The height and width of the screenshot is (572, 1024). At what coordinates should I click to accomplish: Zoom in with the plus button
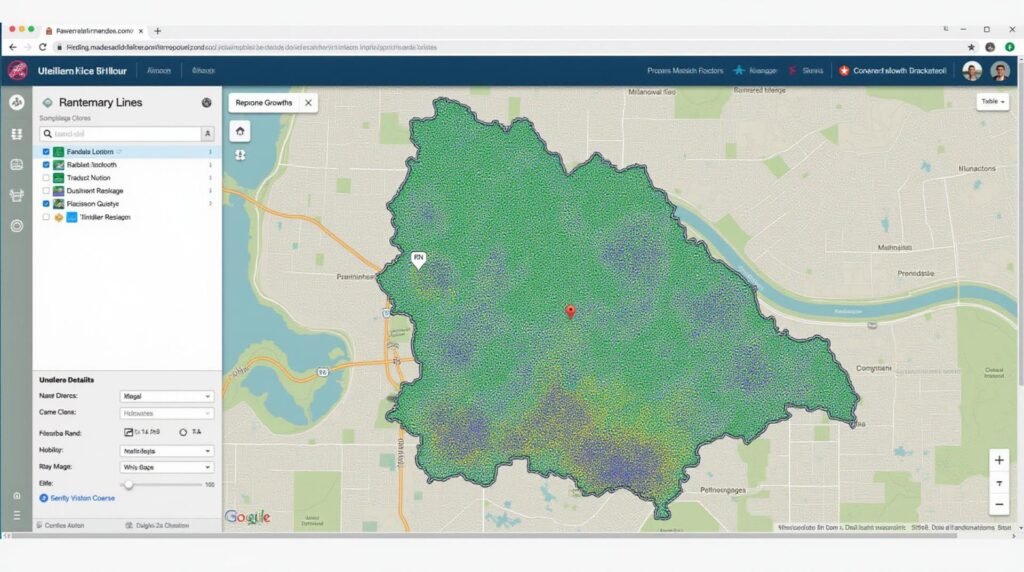(999, 460)
